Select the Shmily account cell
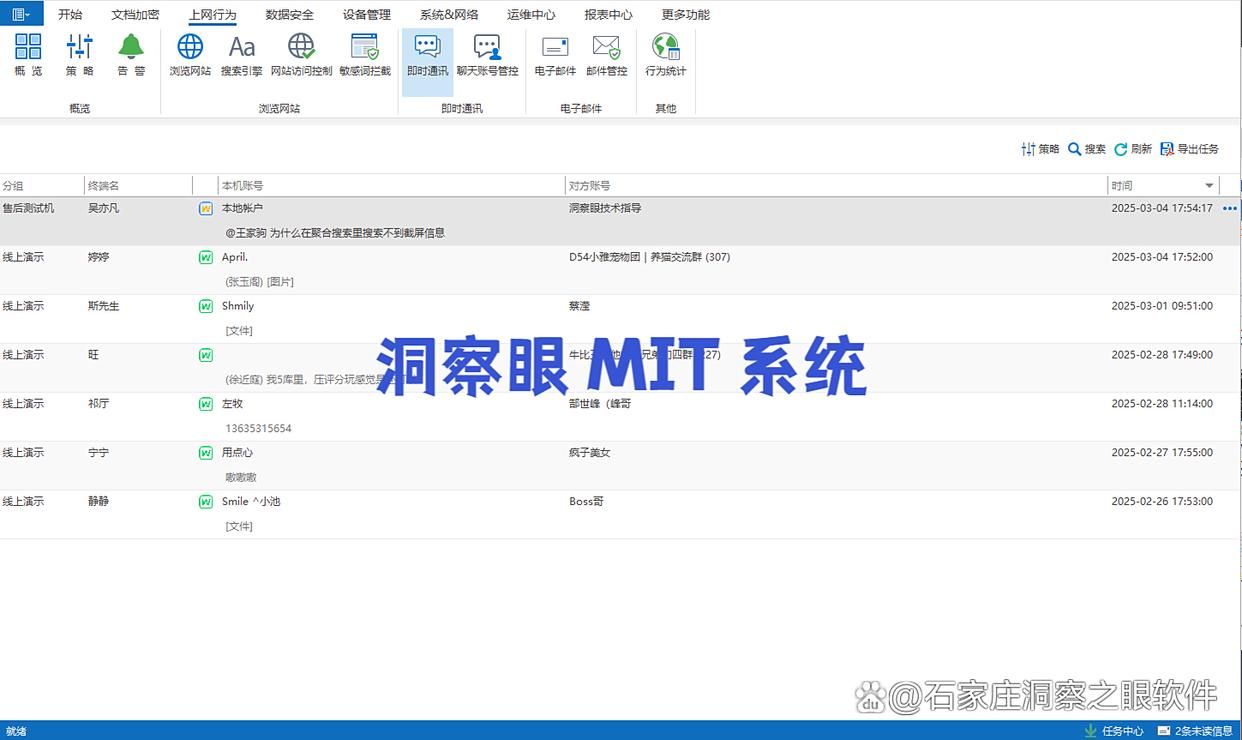The image size is (1242, 740). click(238, 306)
